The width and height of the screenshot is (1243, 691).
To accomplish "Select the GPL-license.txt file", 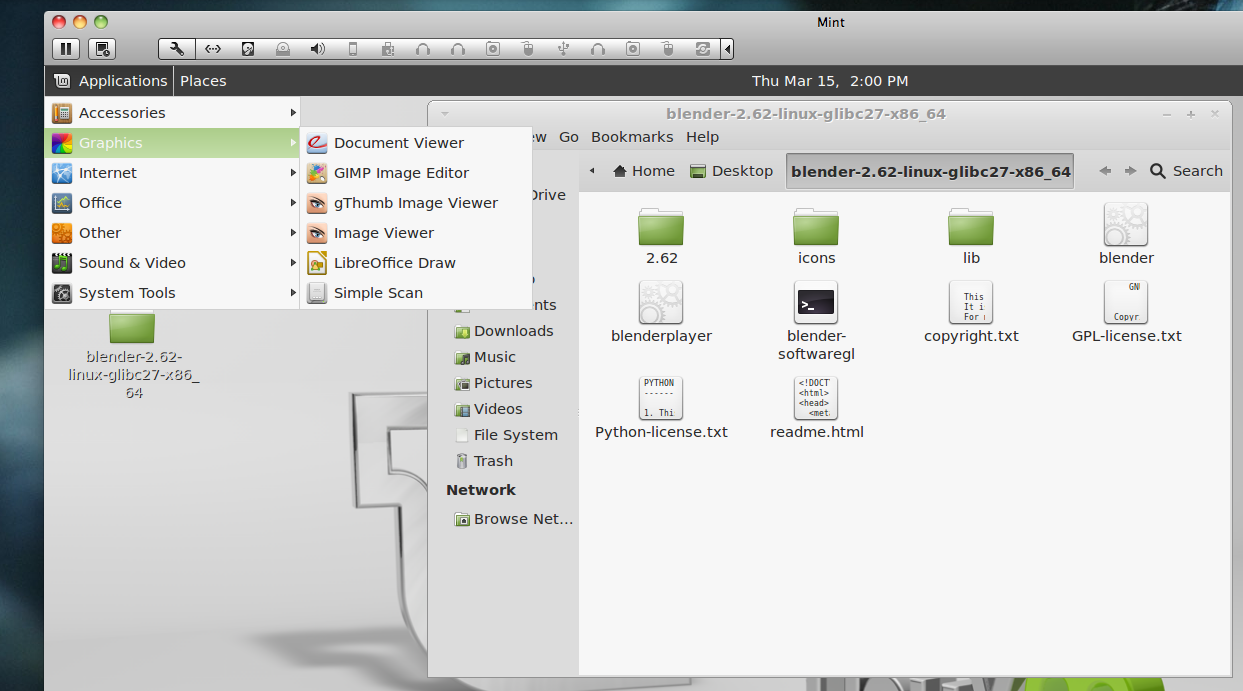I will (1126, 312).
